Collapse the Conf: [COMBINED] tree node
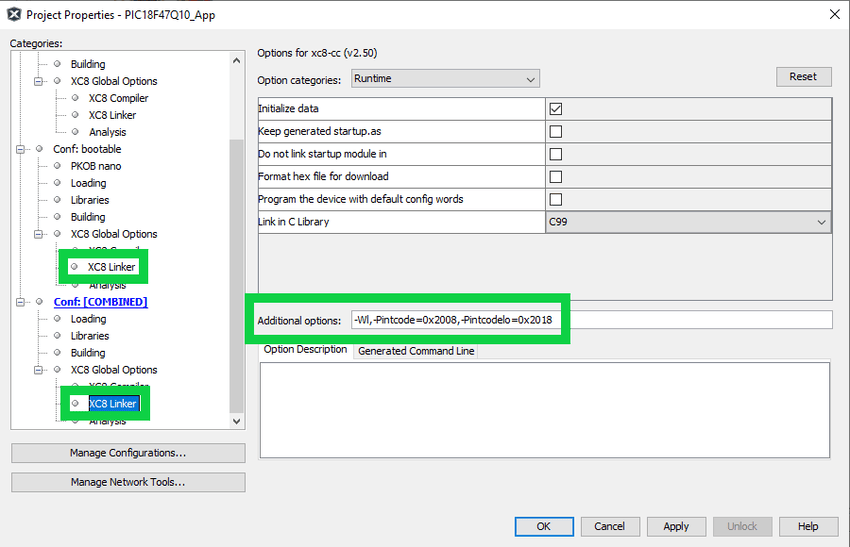 [x=22, y=302]
